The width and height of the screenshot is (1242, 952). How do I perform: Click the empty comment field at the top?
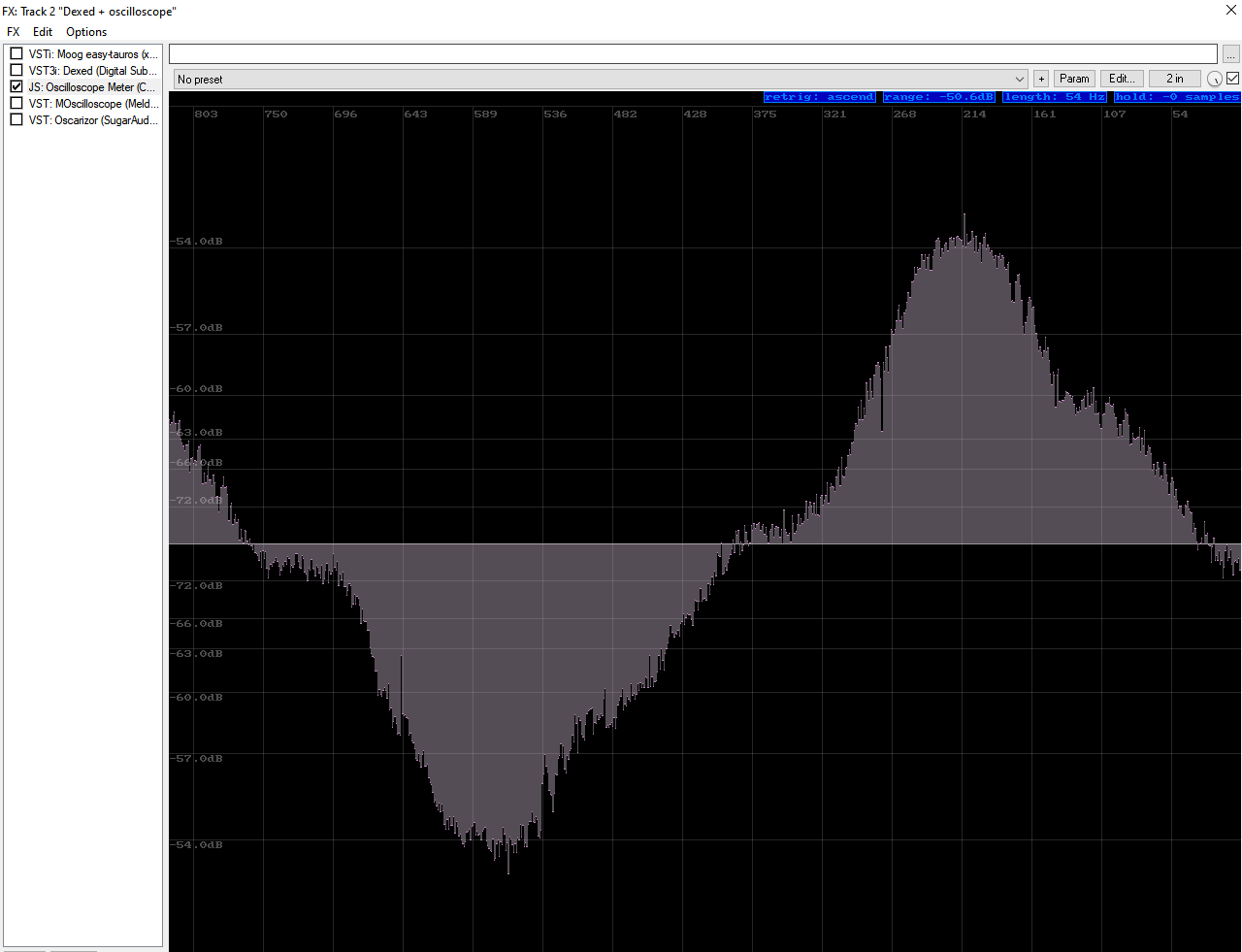coord(693,54)
